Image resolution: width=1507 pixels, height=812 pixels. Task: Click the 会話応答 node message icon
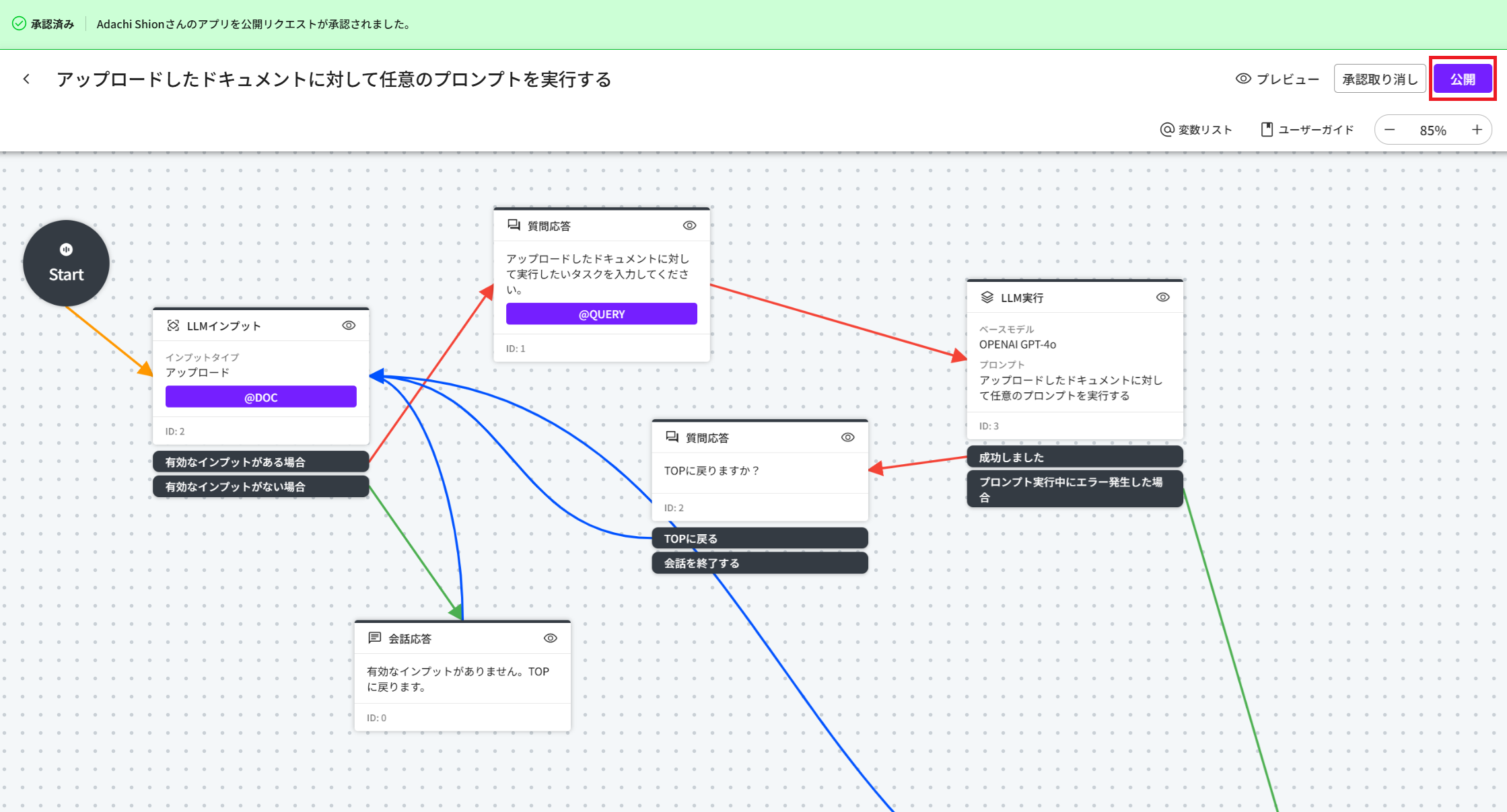pyautogui.click(x=375, y=638)
